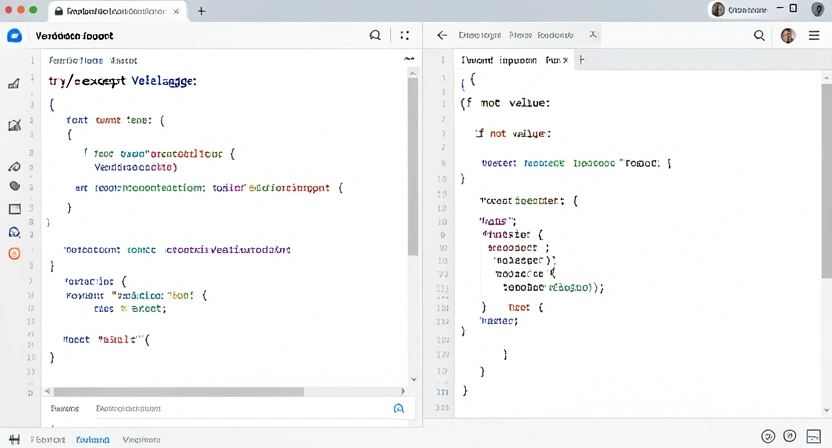Click the right arrow of the horizontal scrollbar
The image size is (832, 448).
[x=403, y=391]
